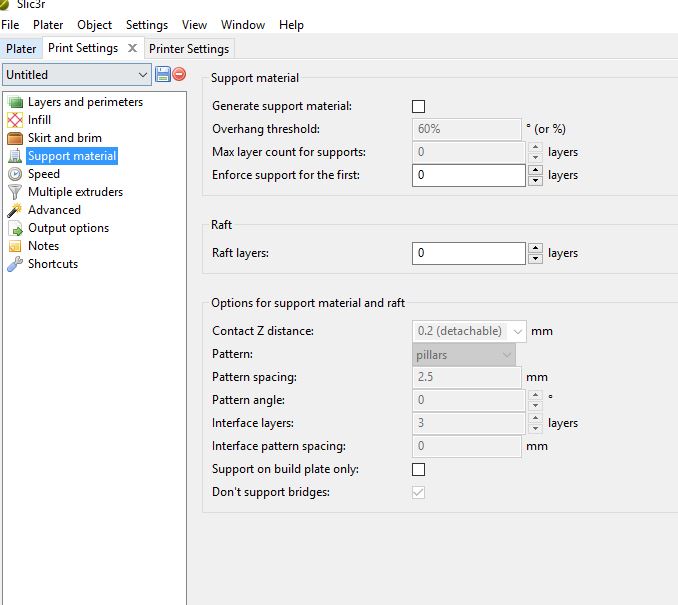Select the Layers and perimeters icon
678x605 pixels.
pos(15,102)
